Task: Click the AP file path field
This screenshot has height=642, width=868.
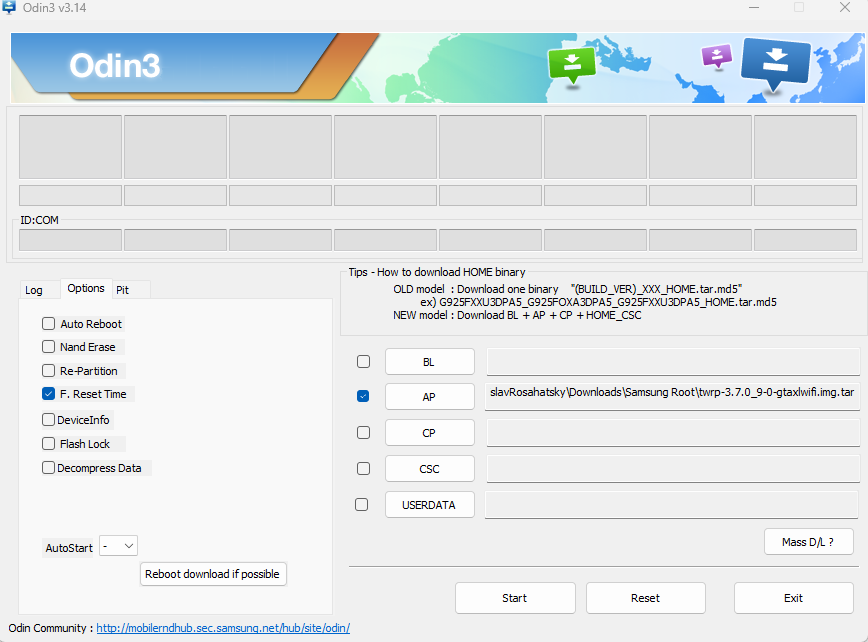Action: tap(672, 393)
